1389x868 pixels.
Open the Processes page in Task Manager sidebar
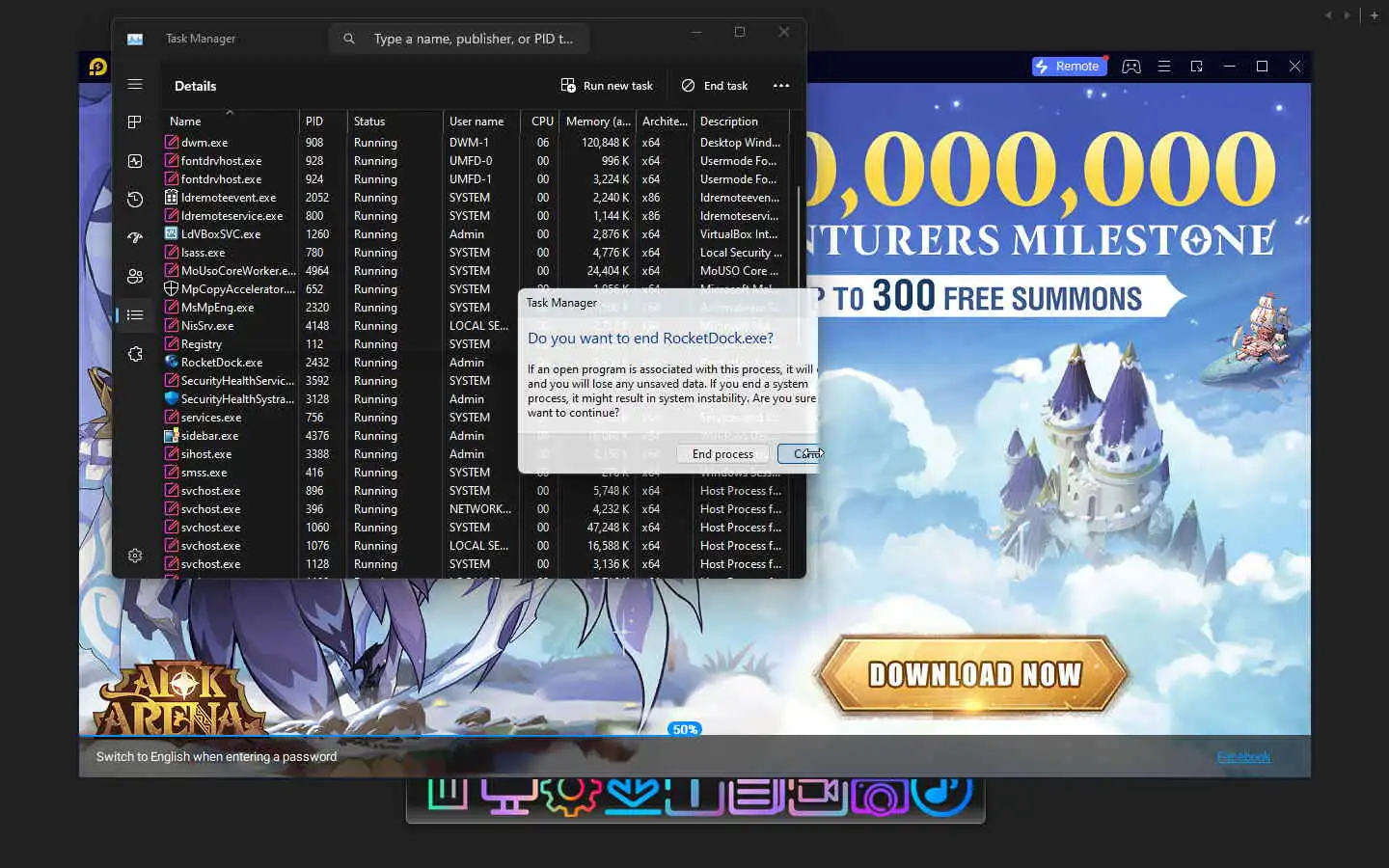(x=135, y=122)
